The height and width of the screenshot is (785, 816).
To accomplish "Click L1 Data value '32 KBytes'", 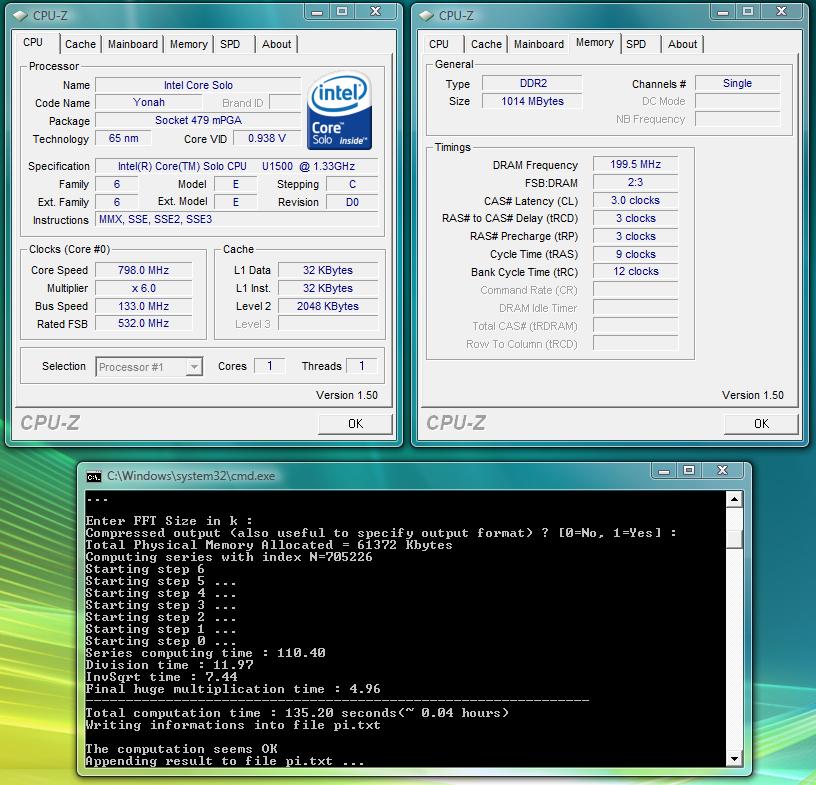I will (328, 270).
